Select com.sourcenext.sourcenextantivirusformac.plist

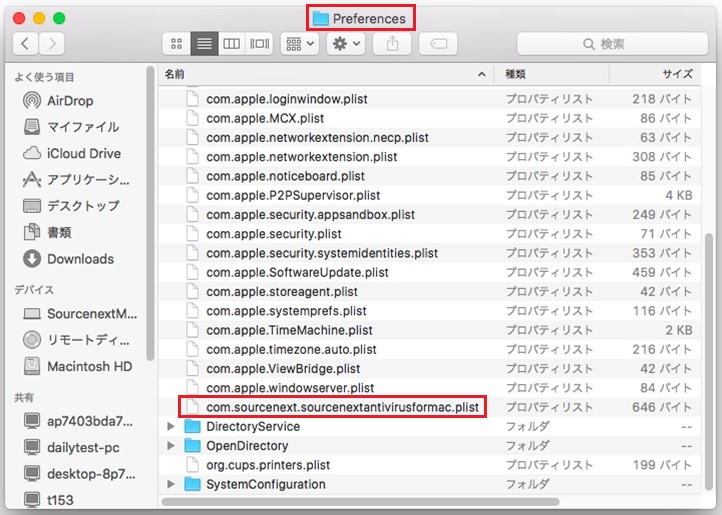click(343, 407)
